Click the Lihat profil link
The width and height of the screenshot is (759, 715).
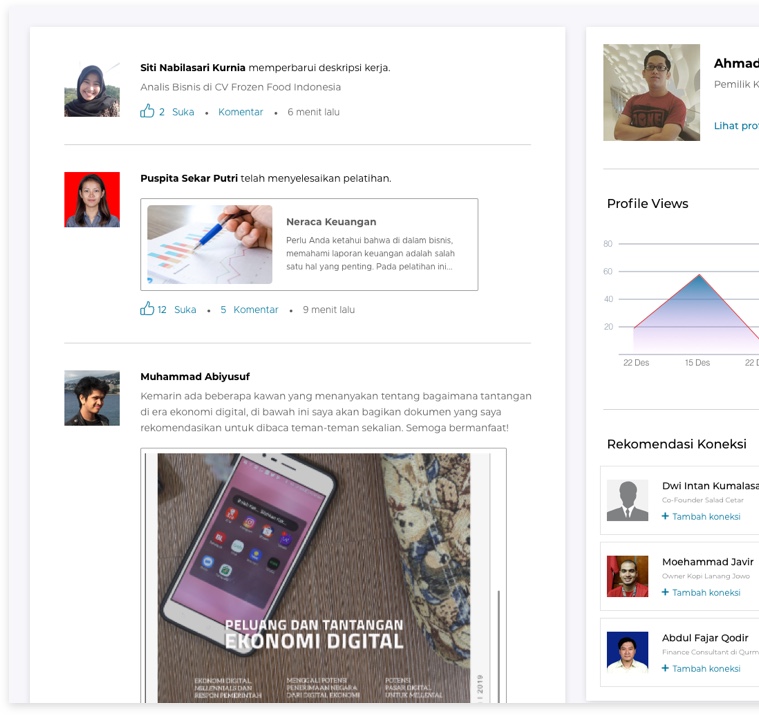point(736,126)
